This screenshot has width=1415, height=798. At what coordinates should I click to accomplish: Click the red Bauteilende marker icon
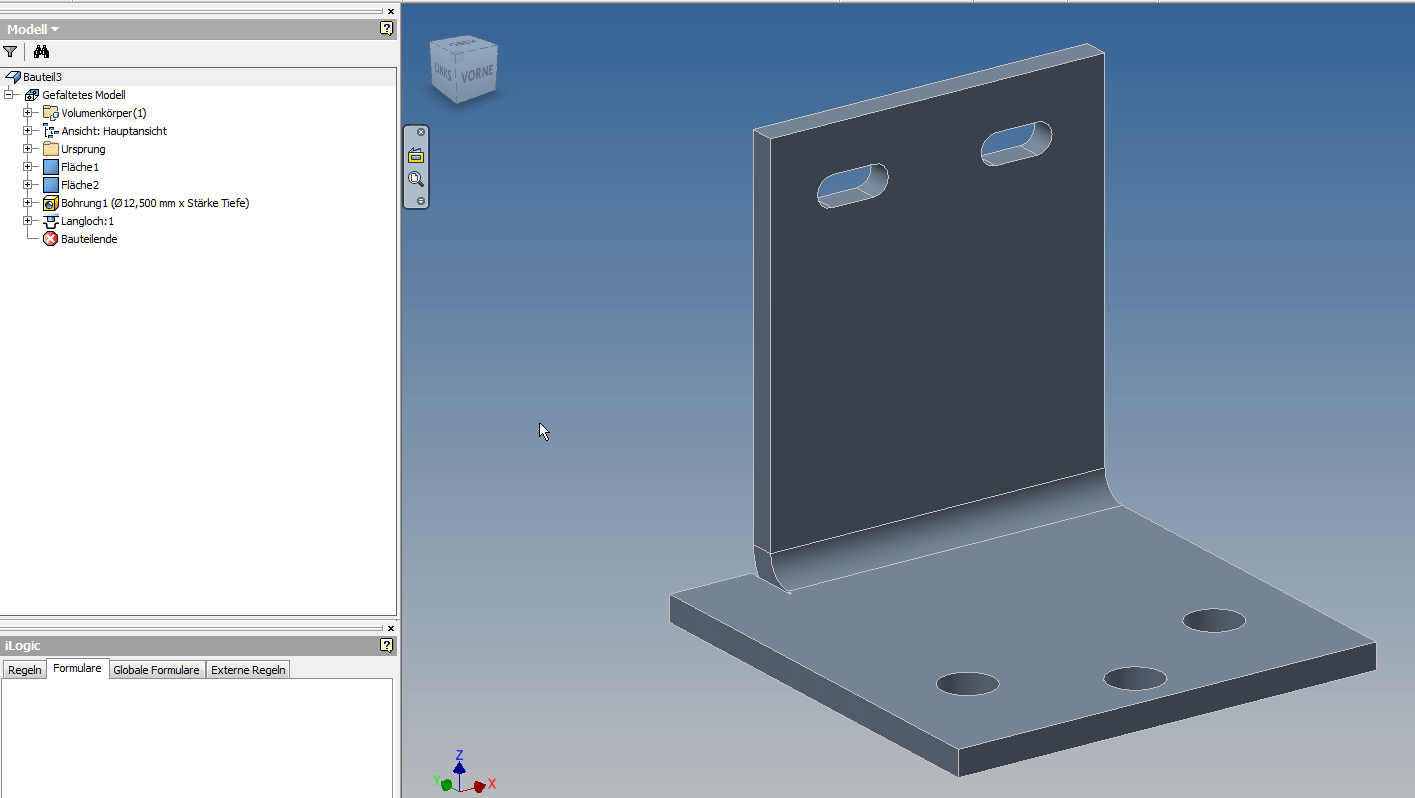pyautogui.click(x=49, y=239)
